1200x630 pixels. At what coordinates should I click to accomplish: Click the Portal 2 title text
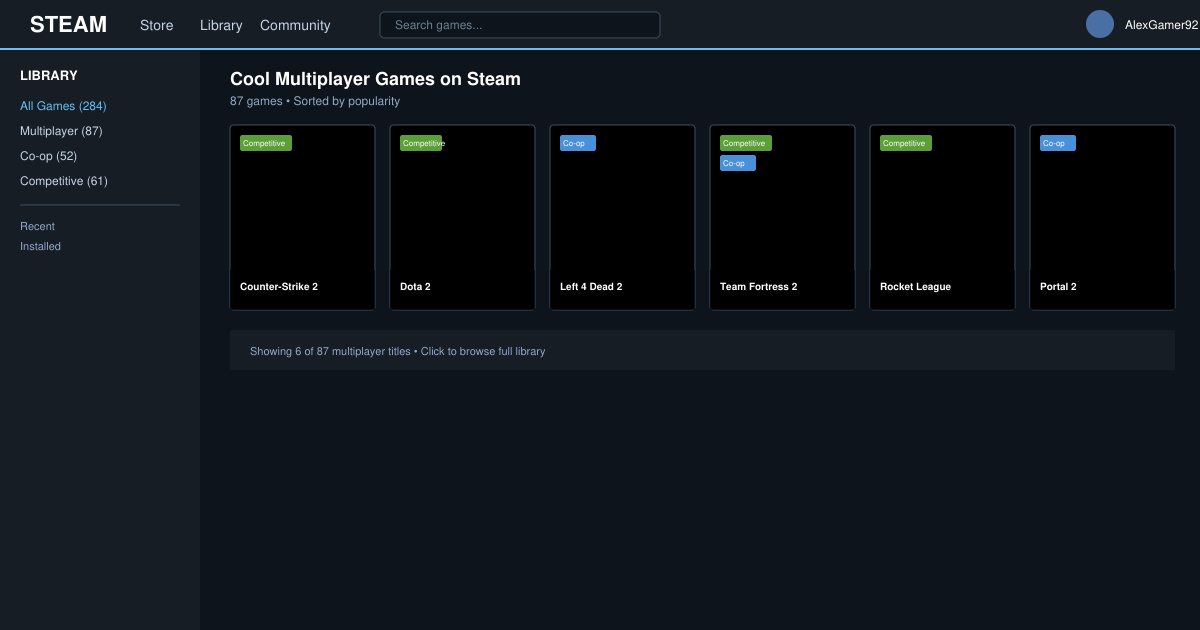click(1058, 287)
